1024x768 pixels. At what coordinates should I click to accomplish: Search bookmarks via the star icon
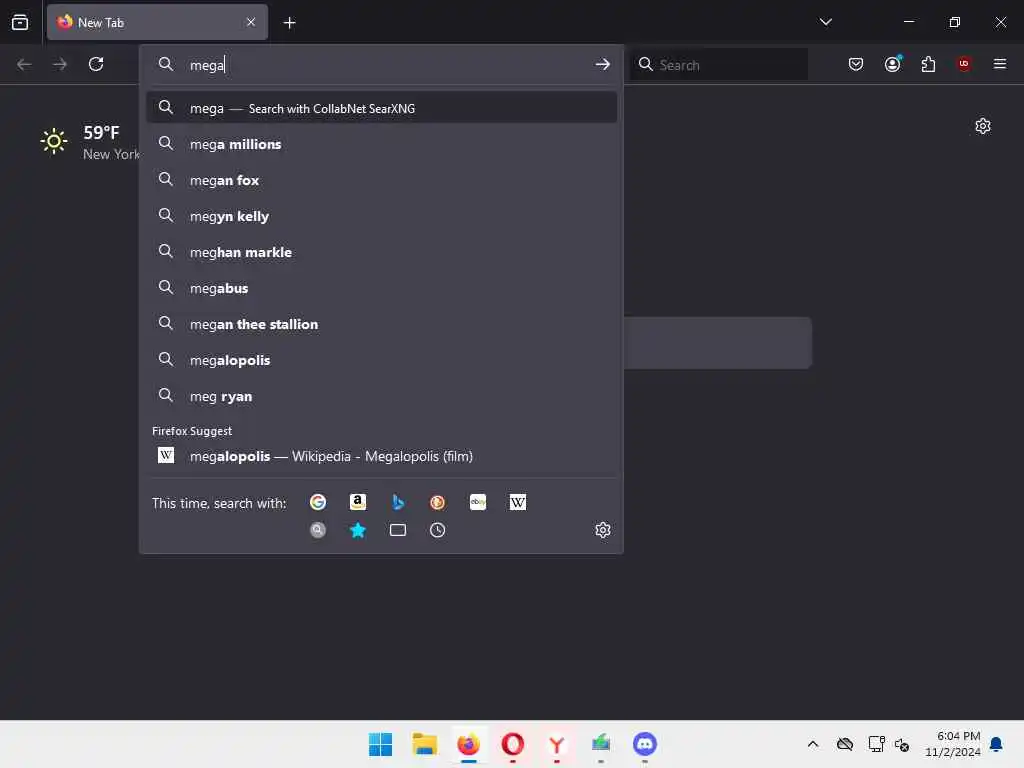tap(358, 530)
